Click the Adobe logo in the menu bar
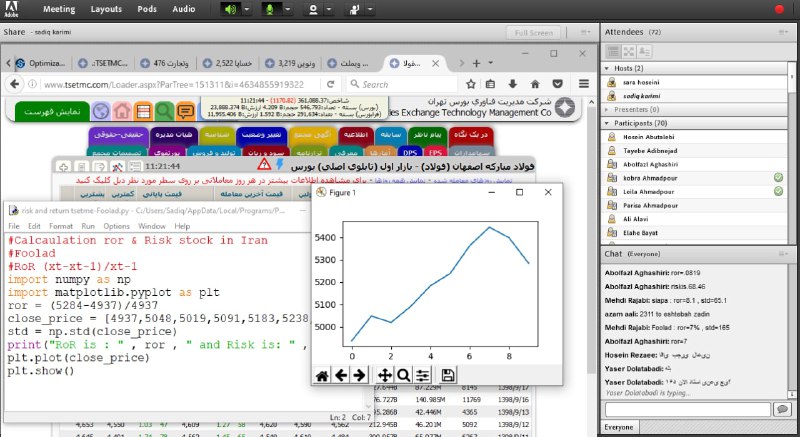Screen dimensions: 800x437 click(11, 9)
